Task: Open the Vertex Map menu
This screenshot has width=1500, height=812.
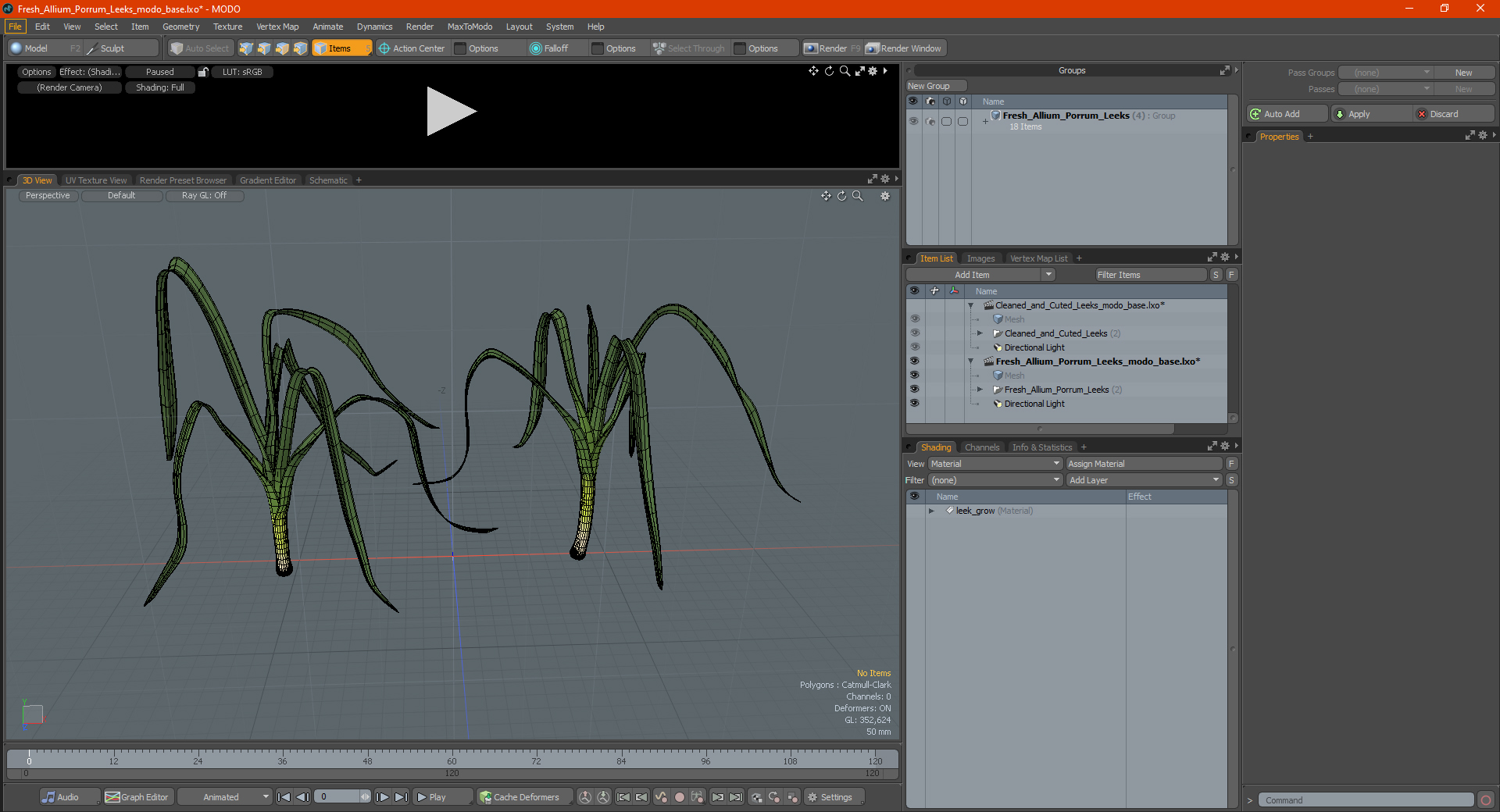Action: click(277, 27)
